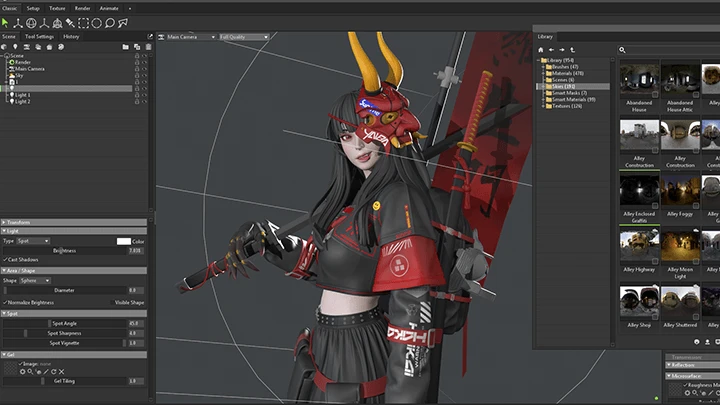Navigate back in the Library
Screen dimensions: 720x405
tap(551, 50)
